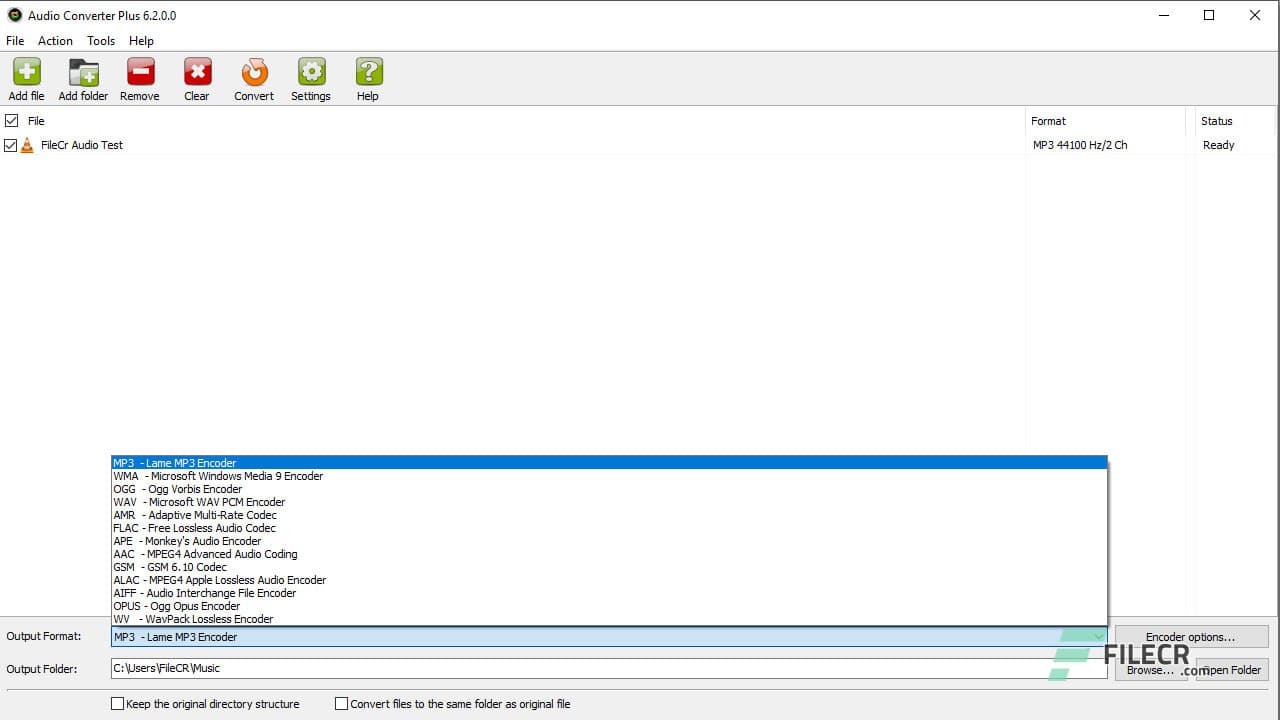The height and width of the screenshot is (720, 1280).
Task: Click the VLC file icon beside FileCr Audio Test
Action: (x=27, y=145)
